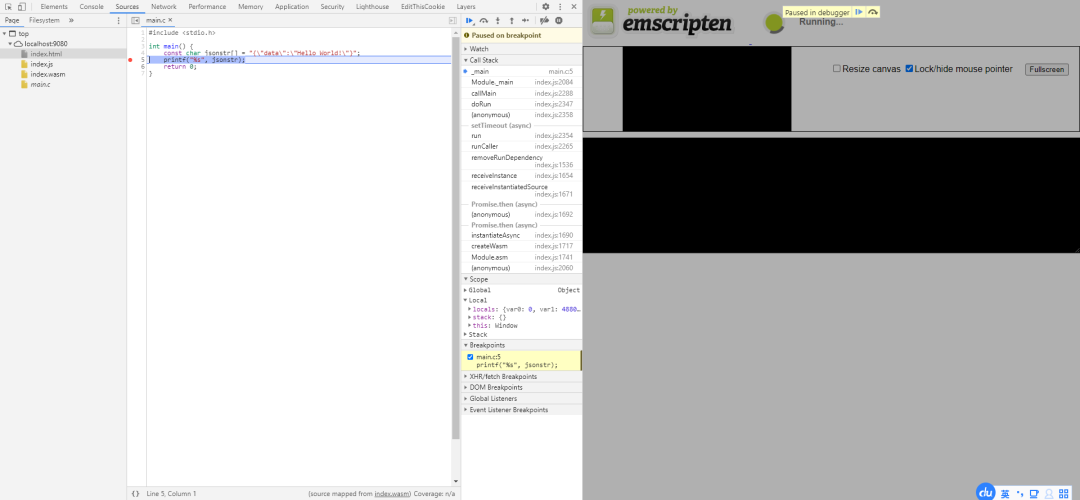1080x500 pixels.
Task: Close the main.c editor tab
Action: tap(171, 21)
